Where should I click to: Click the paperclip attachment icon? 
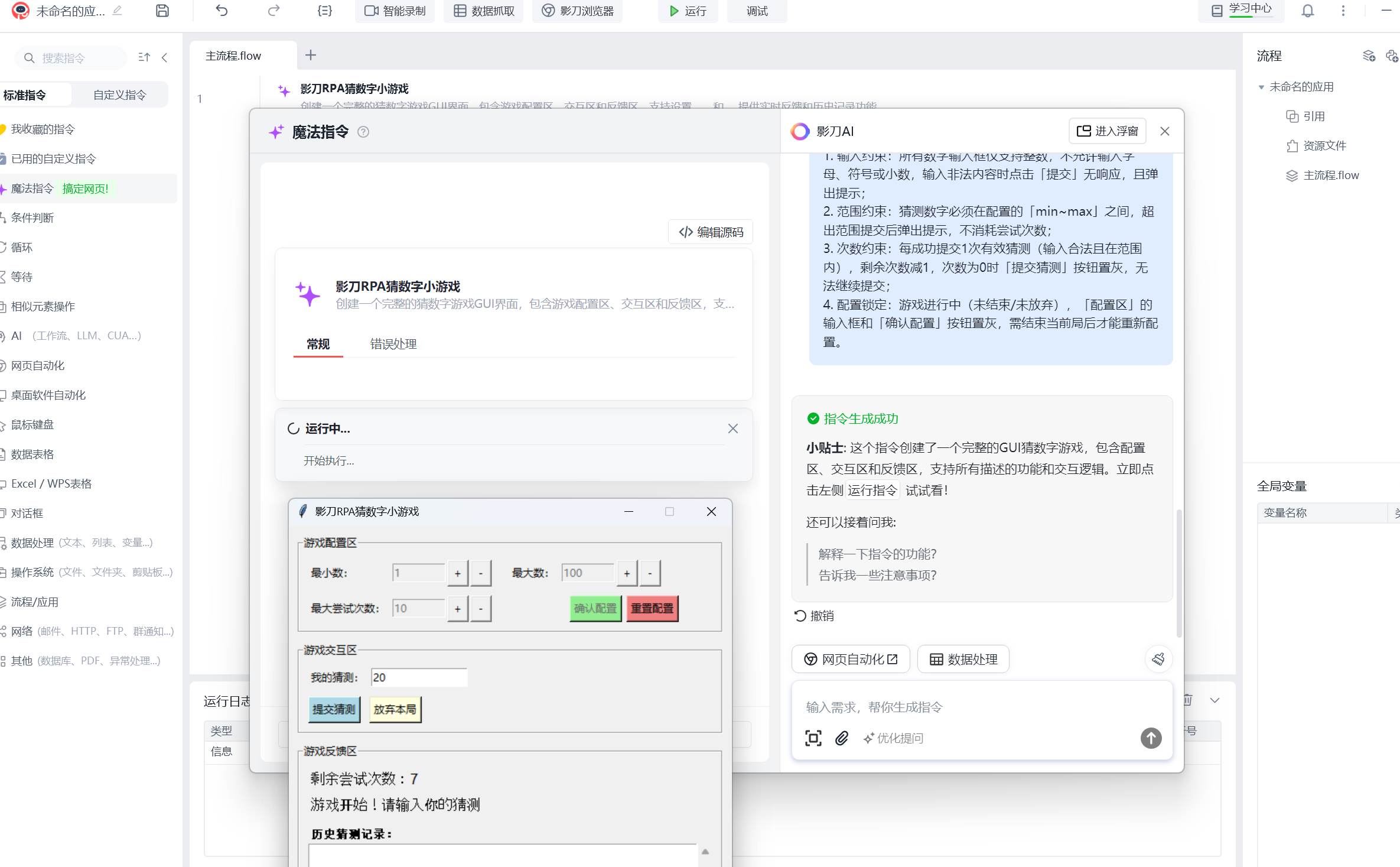coord(842,738)
